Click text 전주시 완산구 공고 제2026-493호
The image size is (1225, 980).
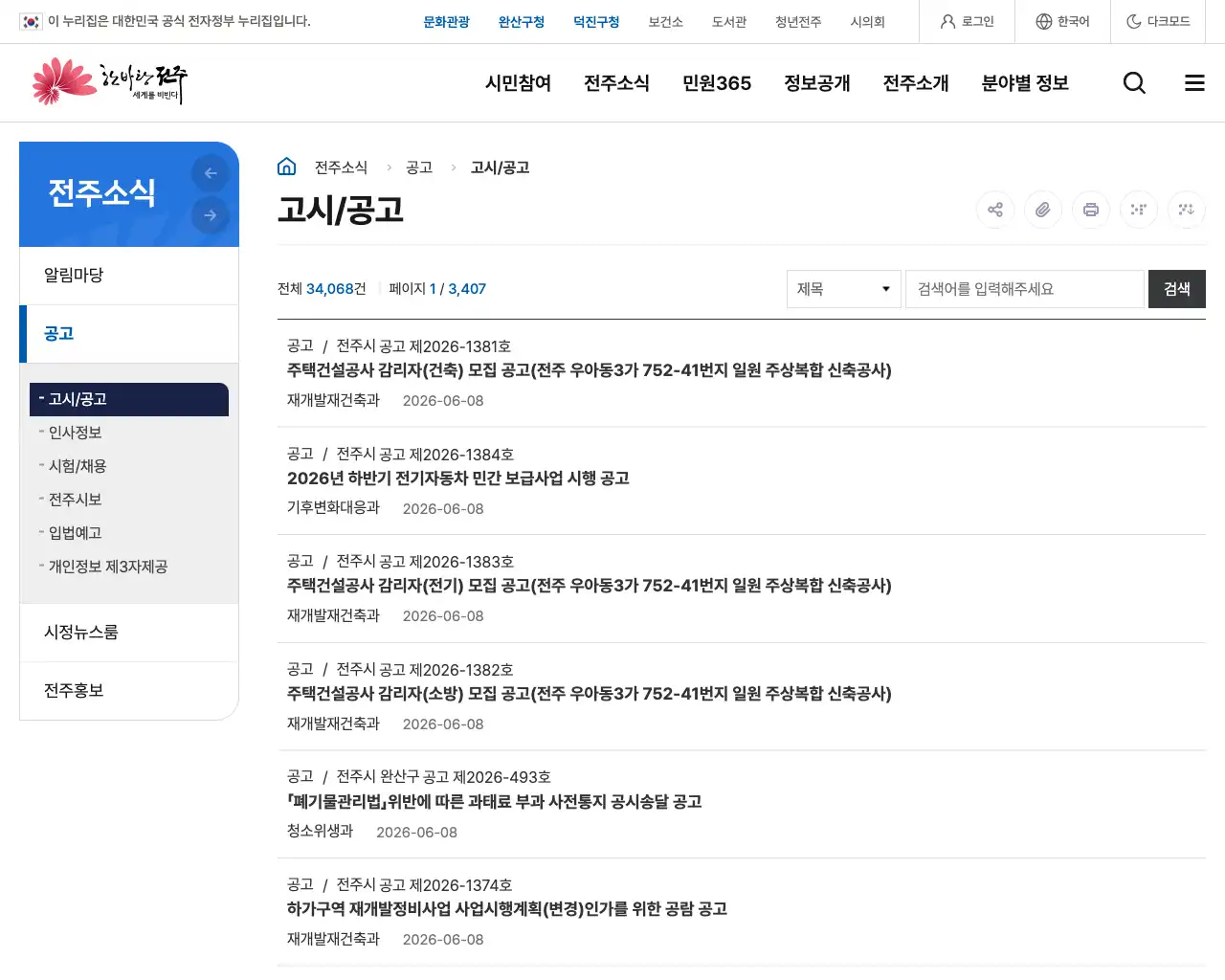[443, 777]
